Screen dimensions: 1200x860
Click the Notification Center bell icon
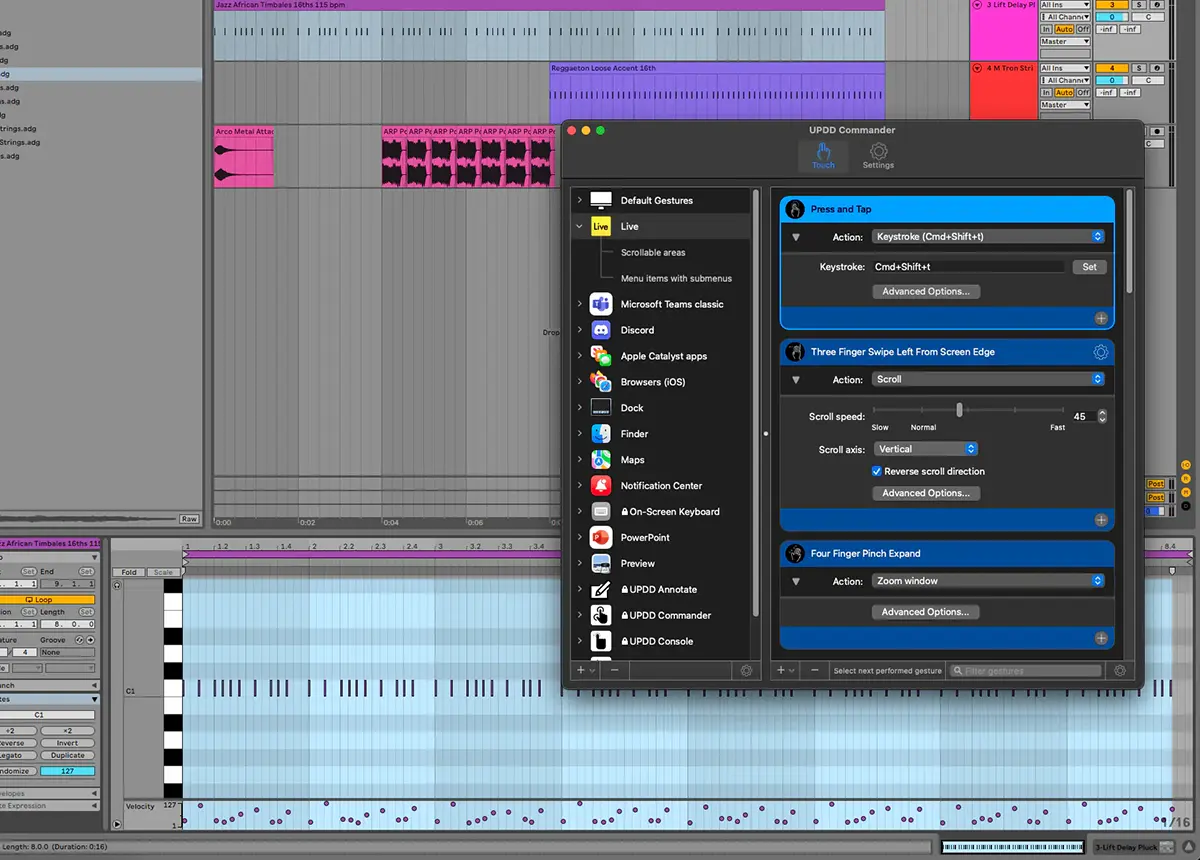point(601,486)
